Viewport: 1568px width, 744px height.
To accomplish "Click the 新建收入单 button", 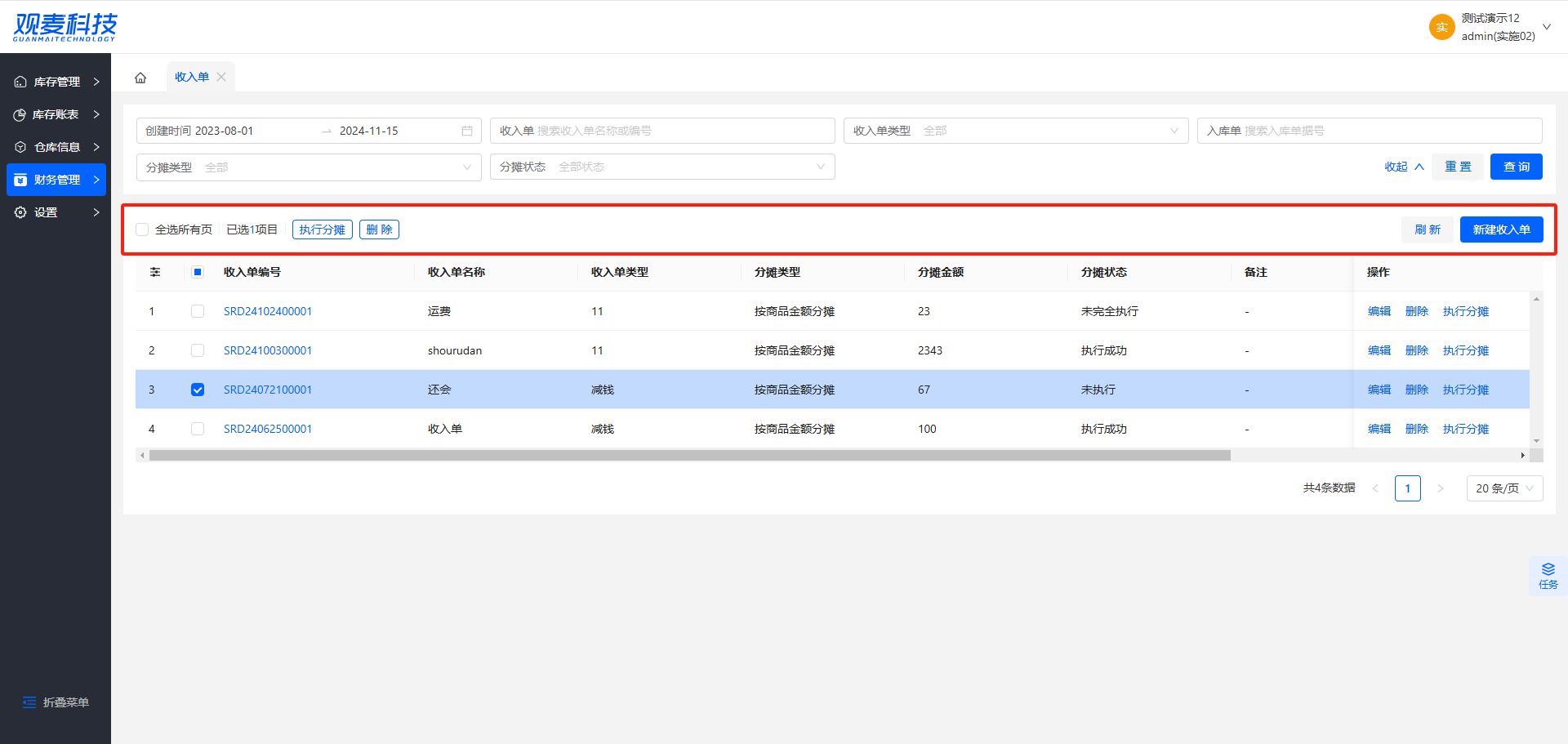I will click(1501, 229).
